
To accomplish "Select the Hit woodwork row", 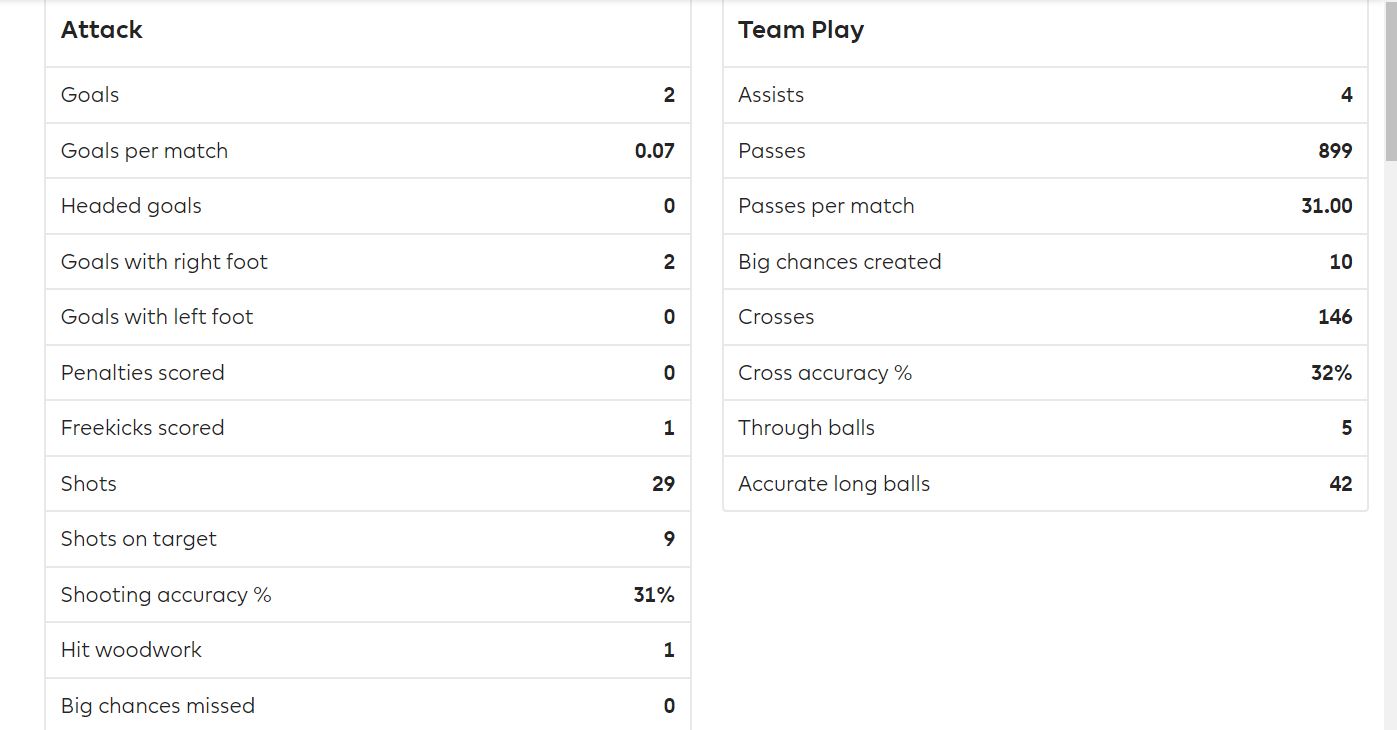I will coord(368,650).
